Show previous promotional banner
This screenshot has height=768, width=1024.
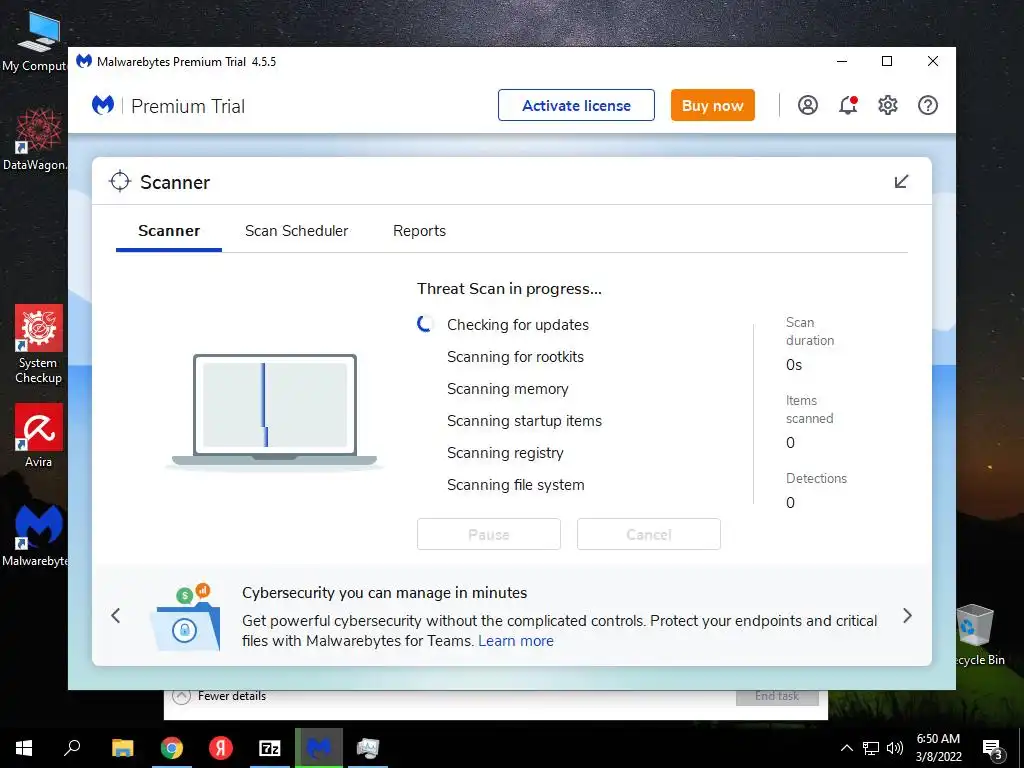116,616
